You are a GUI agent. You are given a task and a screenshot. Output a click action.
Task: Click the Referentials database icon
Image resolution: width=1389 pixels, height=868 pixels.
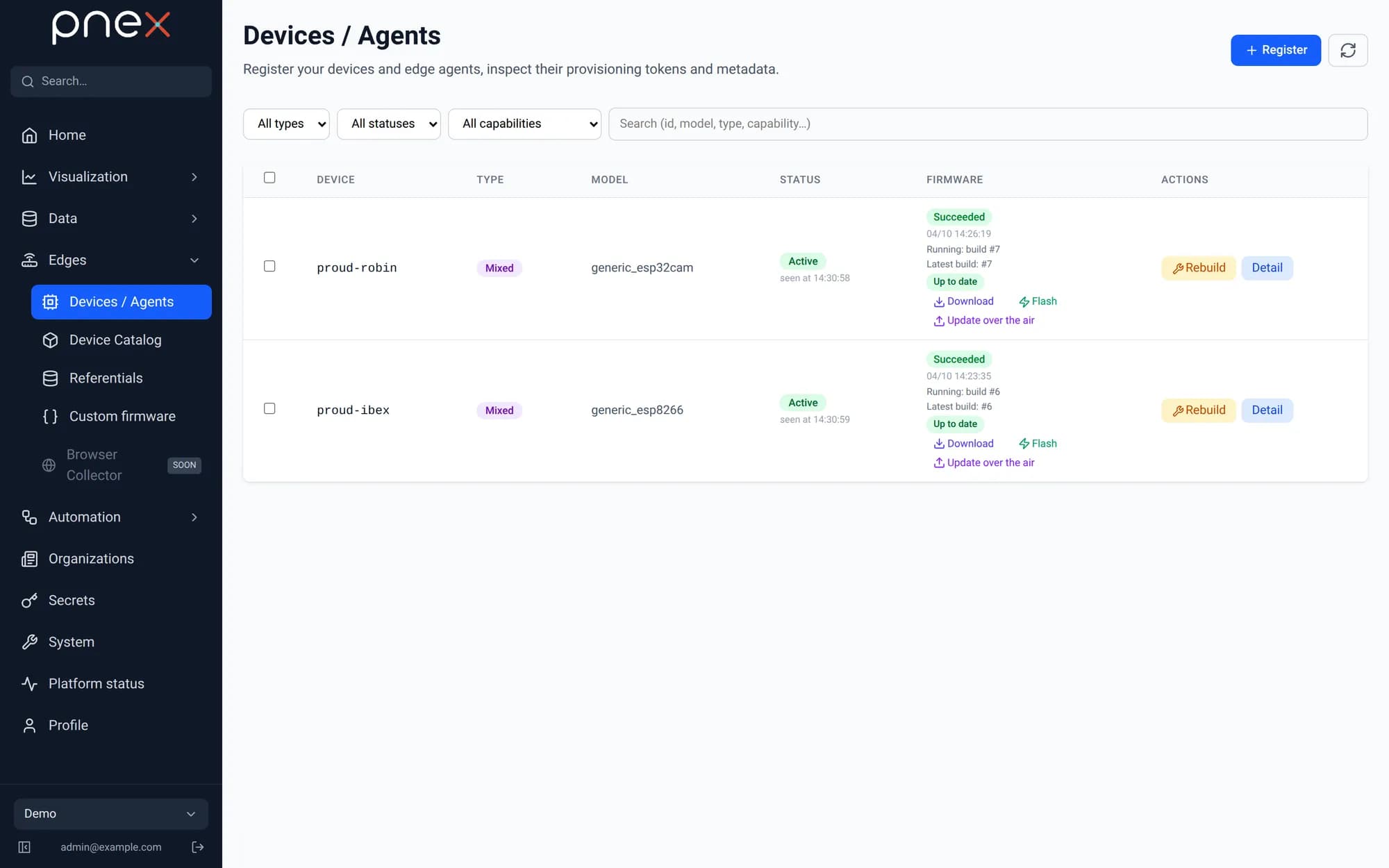point(50,378)
